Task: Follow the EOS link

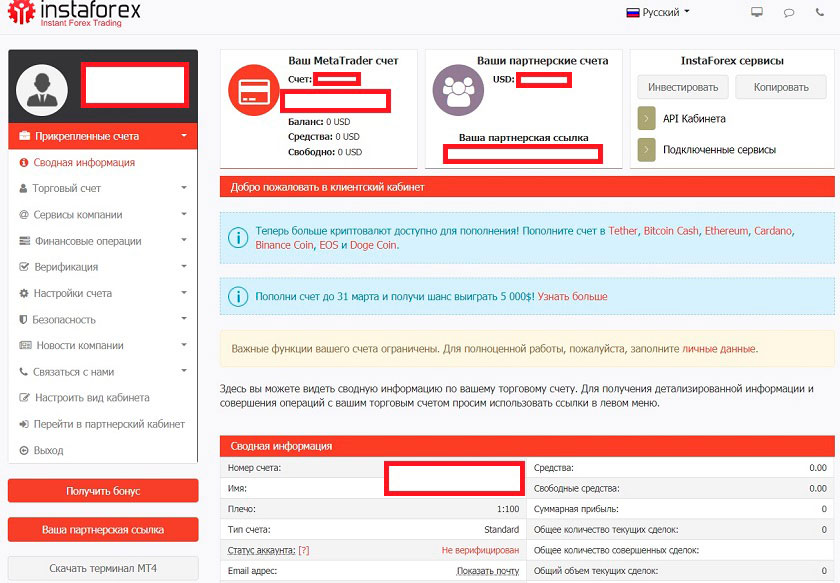Action: pyautogui.click(x=328, y=245)
